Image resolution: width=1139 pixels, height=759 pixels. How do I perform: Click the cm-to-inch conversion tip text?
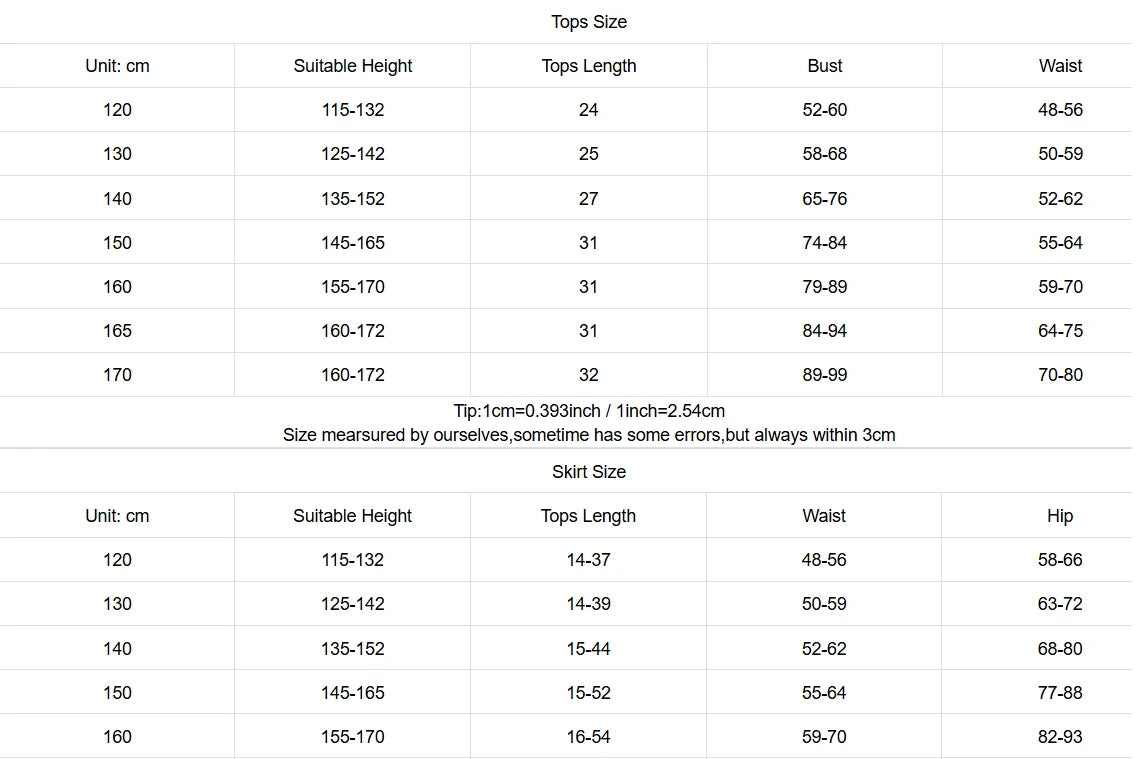coord(589,411)
